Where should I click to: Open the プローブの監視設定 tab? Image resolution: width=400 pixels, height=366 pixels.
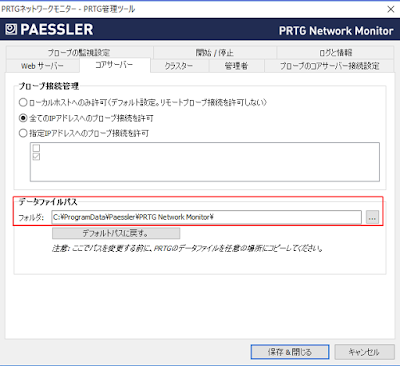click(x=79, y=53)
